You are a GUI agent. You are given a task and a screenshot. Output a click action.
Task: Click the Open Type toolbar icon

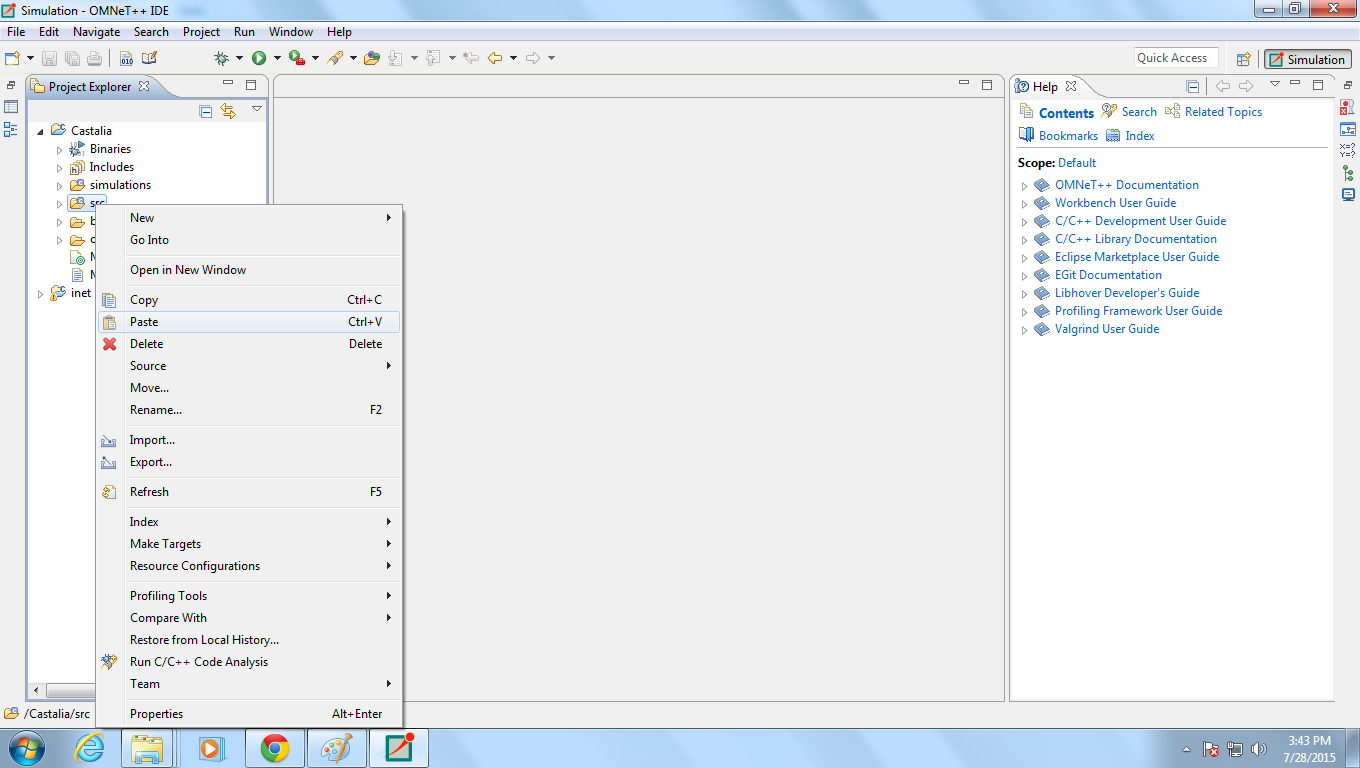[371, 58]
